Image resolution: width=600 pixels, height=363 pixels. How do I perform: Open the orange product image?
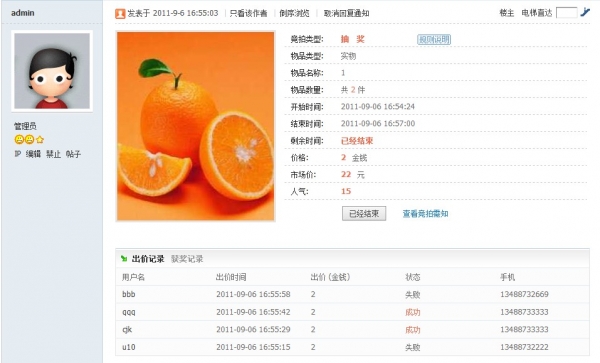click(196, 126)
